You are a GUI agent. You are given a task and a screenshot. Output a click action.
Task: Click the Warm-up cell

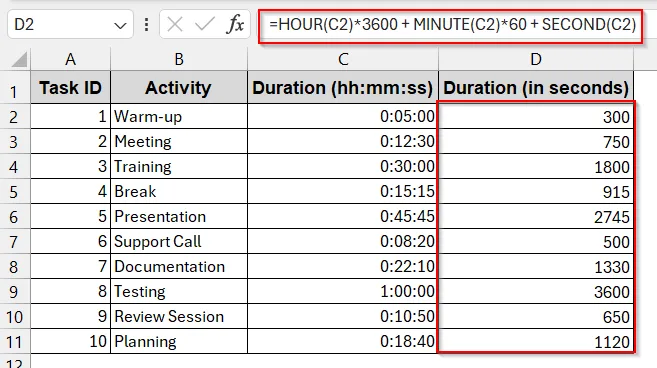pos(179,116)
